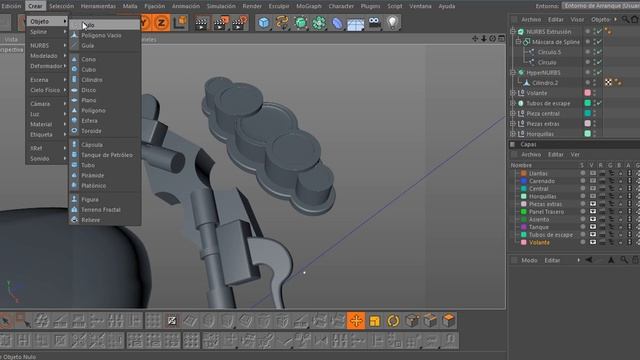This screenshot has height=360, width=640.
Task: Select the Cilindro.2 object row
Action: pos(545,82)
